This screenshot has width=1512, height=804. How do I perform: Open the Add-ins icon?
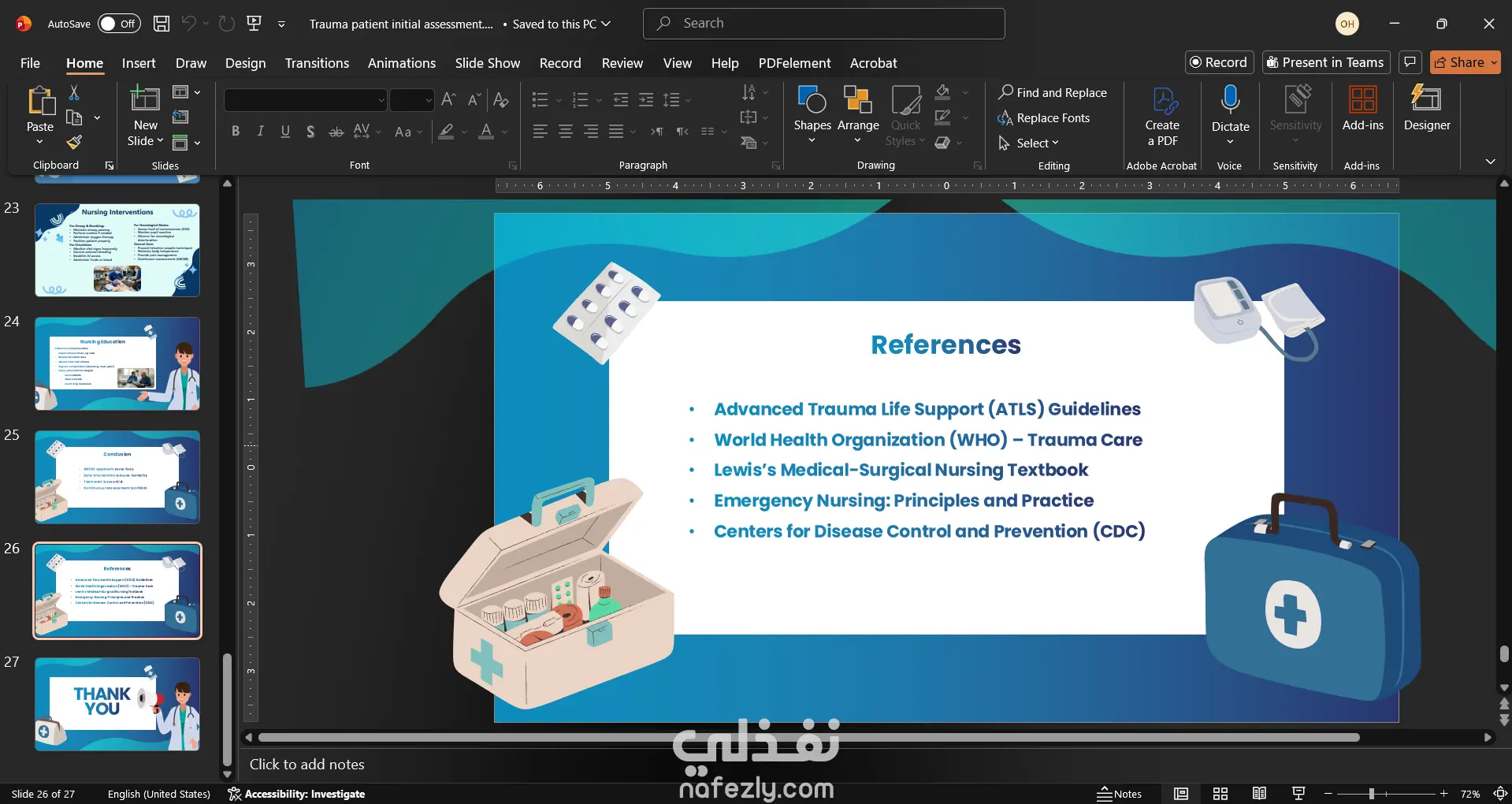(1363, 100)
